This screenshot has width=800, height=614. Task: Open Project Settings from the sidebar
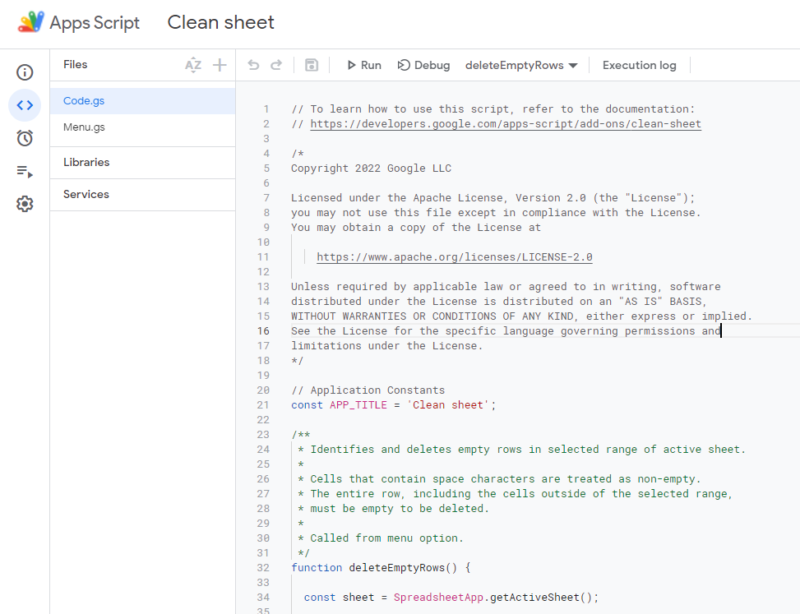tap(24, 203)
